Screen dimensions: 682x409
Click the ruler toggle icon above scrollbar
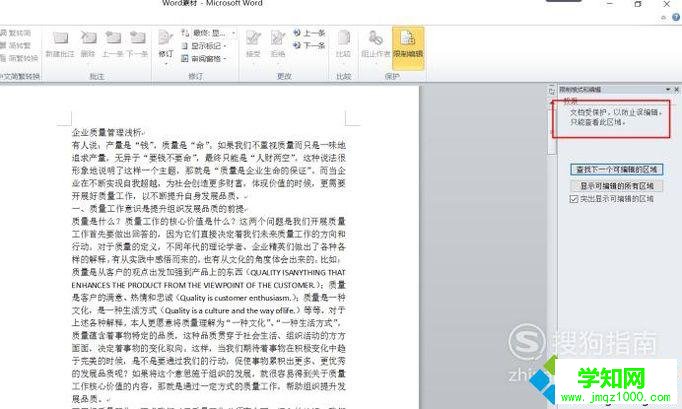pyautogui.click(x=552, y=91)
